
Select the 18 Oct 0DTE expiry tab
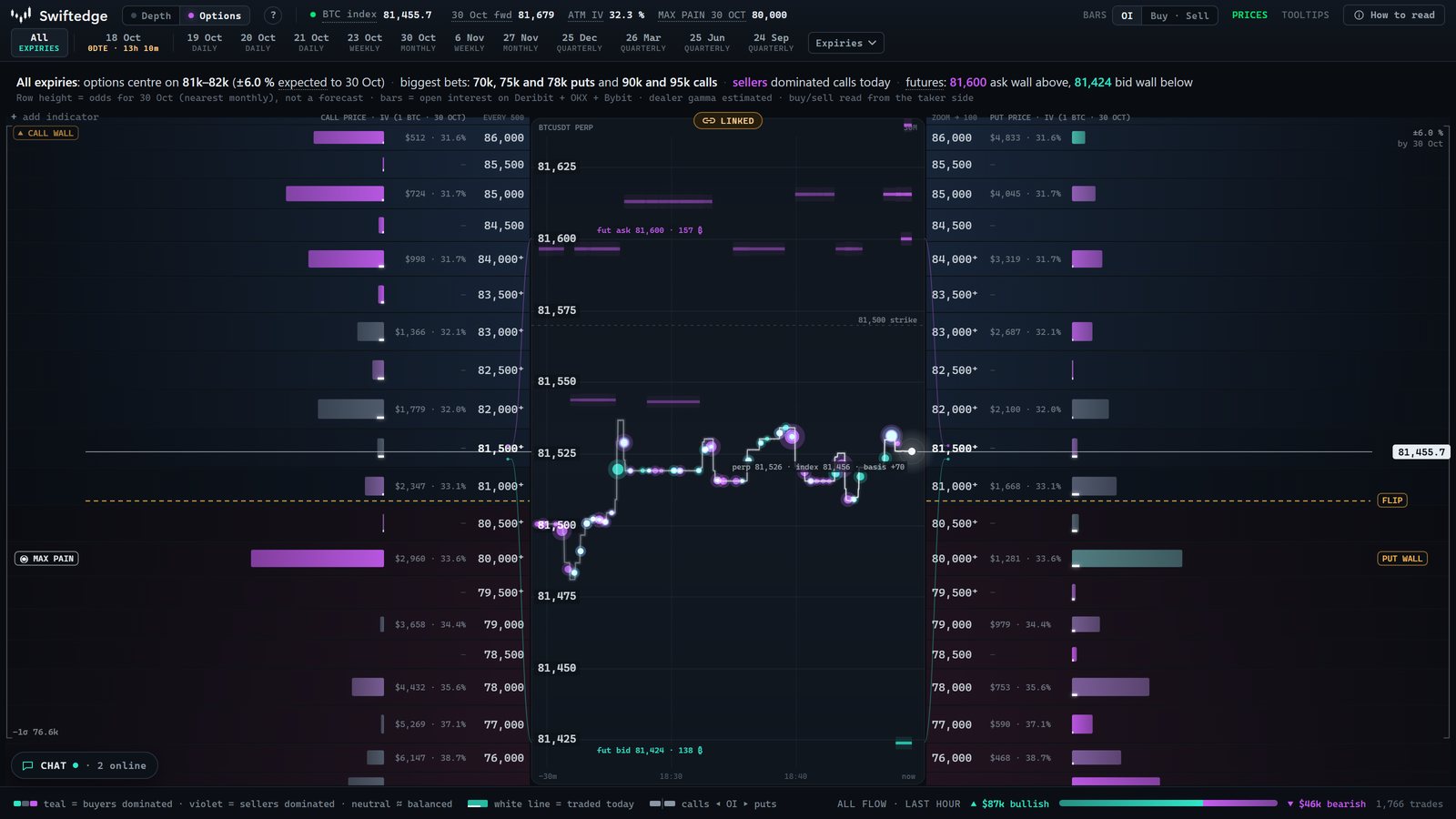point(123,43)
